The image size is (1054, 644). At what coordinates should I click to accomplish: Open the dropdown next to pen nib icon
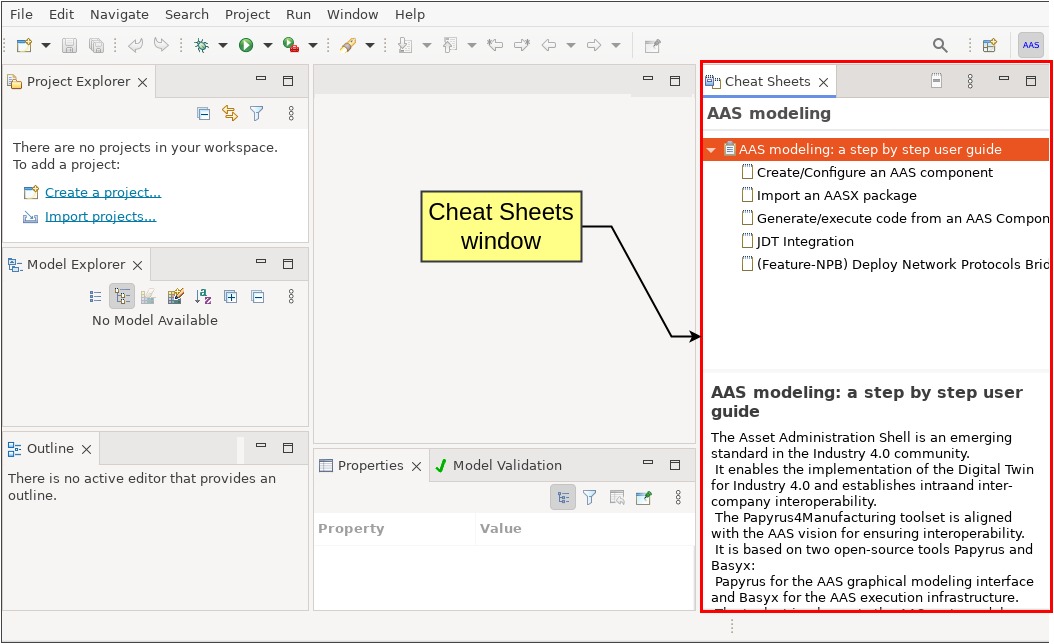(x=370, y=46)
